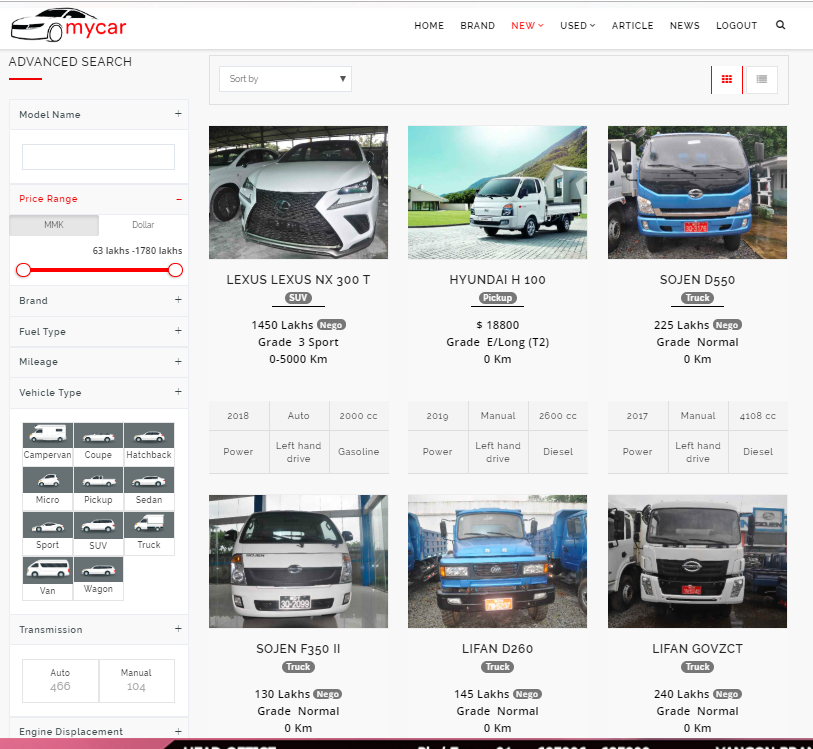
Task: Open the LIFAN D260 listing title
Action: point(497,649)
